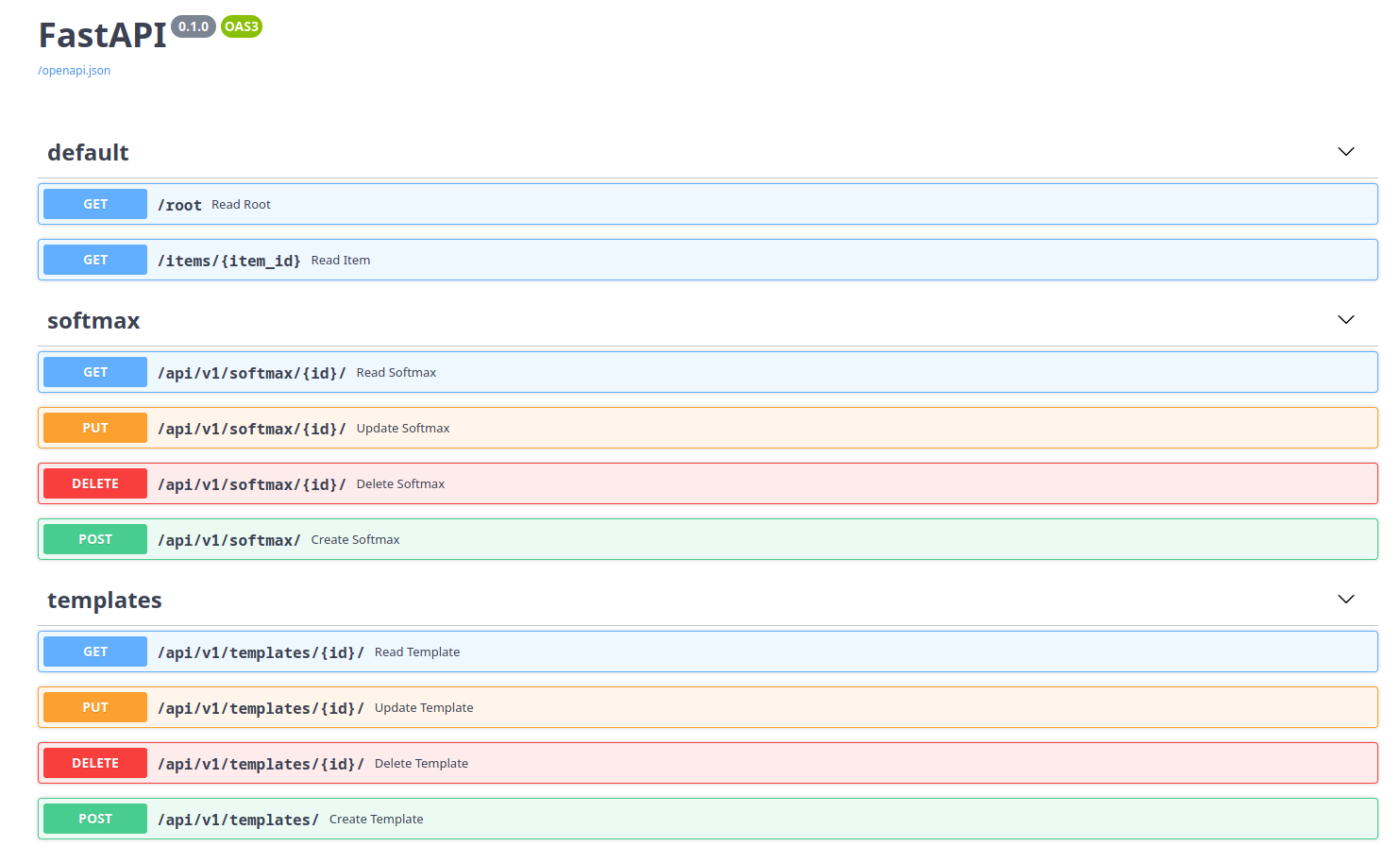The width and height of the screenshot is (1400, 863).
Task: Click the DELETE badge for Delete Softmax
Action: point(94,482)
